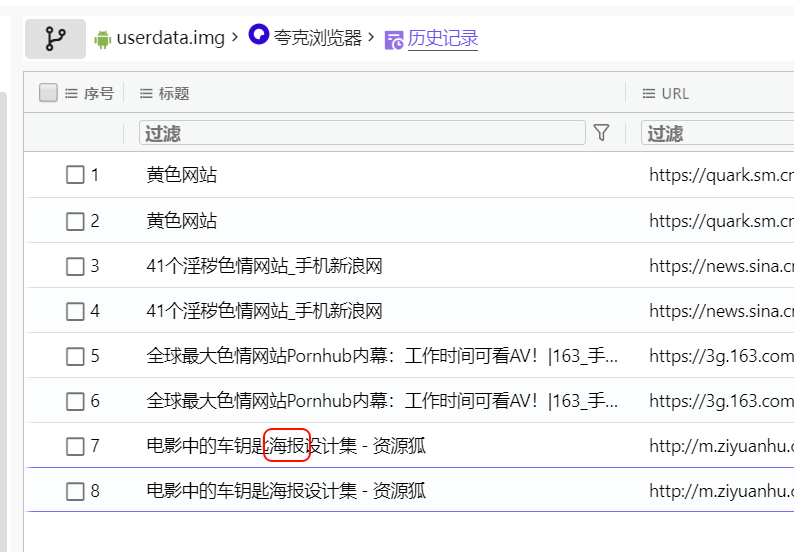794x552 pixels.
Task: Click the list icon beside 序号 header
Action: coord(71,93)
